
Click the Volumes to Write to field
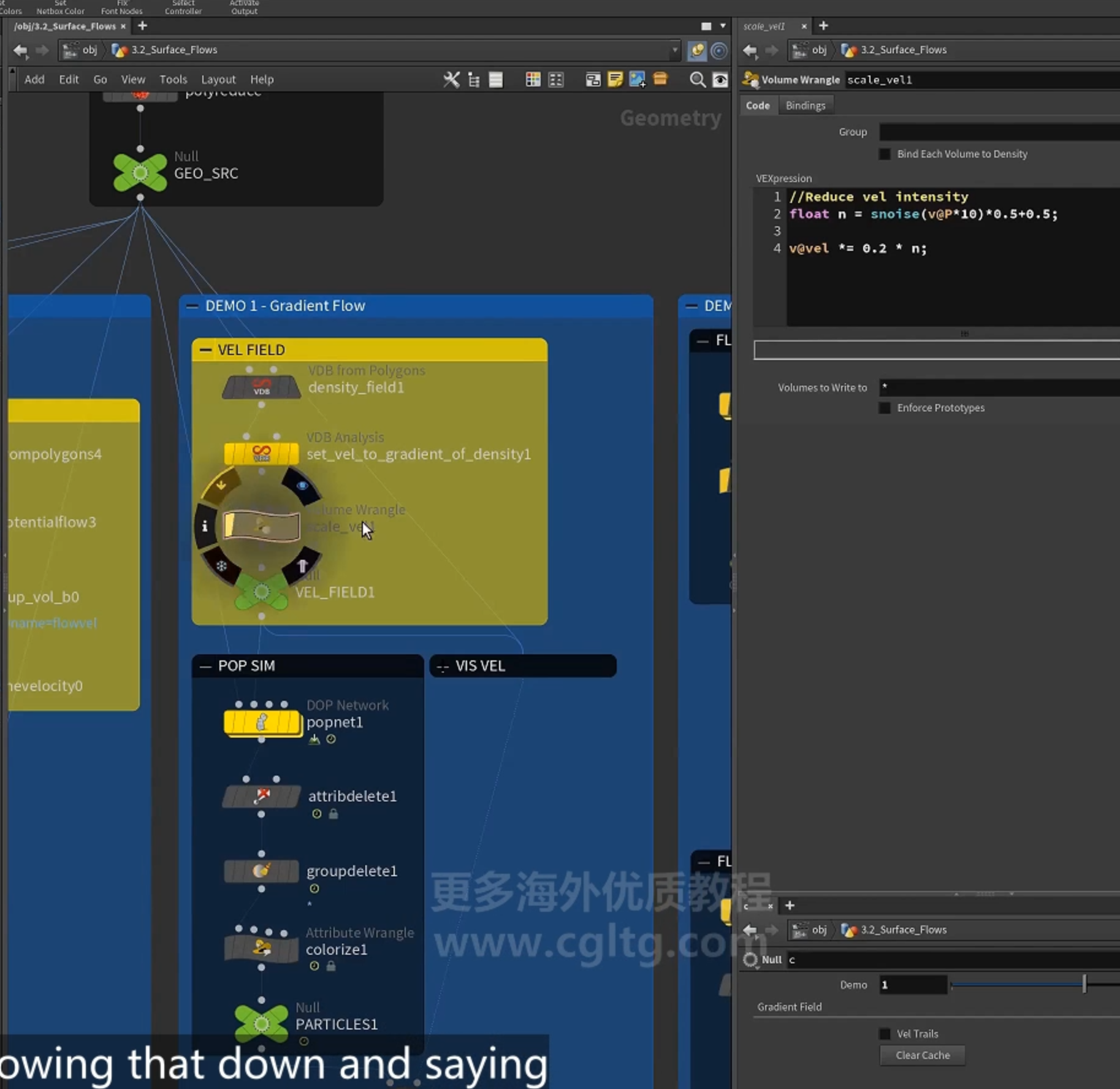(x=999, y=388)
